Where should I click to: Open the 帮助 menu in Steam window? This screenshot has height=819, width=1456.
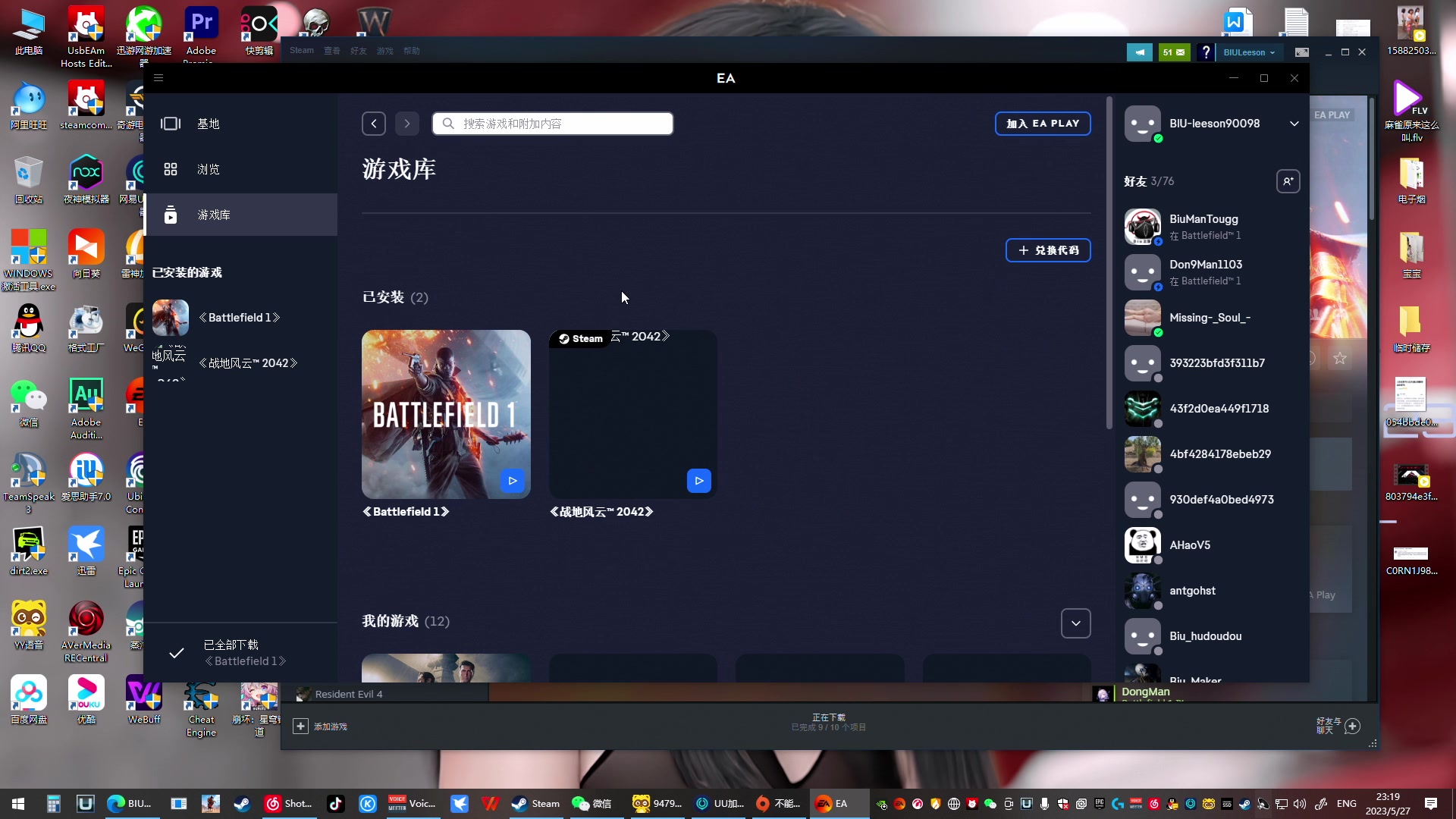pos(412,51)
